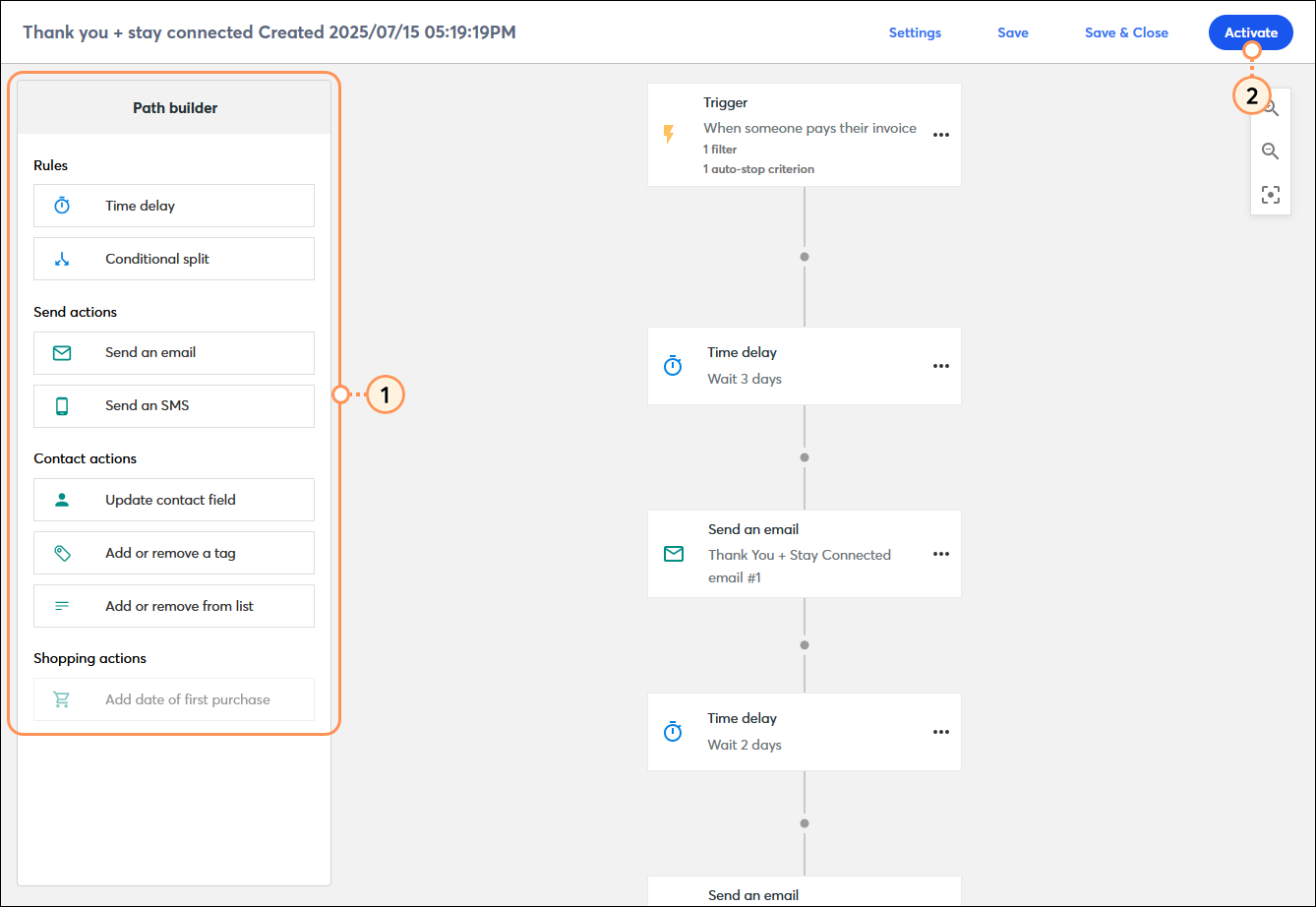Click the stopwatch icon on the Wait 2 days card
The height and width of the screenshot is (907, 1316).
tap(673, 732)
